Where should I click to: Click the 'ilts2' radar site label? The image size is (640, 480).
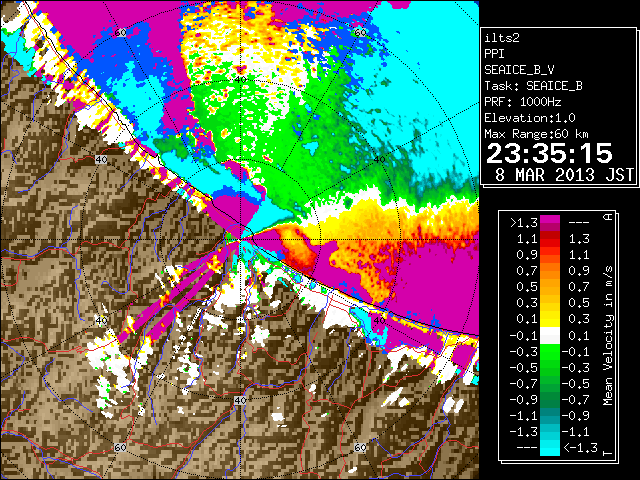point(502,38)
